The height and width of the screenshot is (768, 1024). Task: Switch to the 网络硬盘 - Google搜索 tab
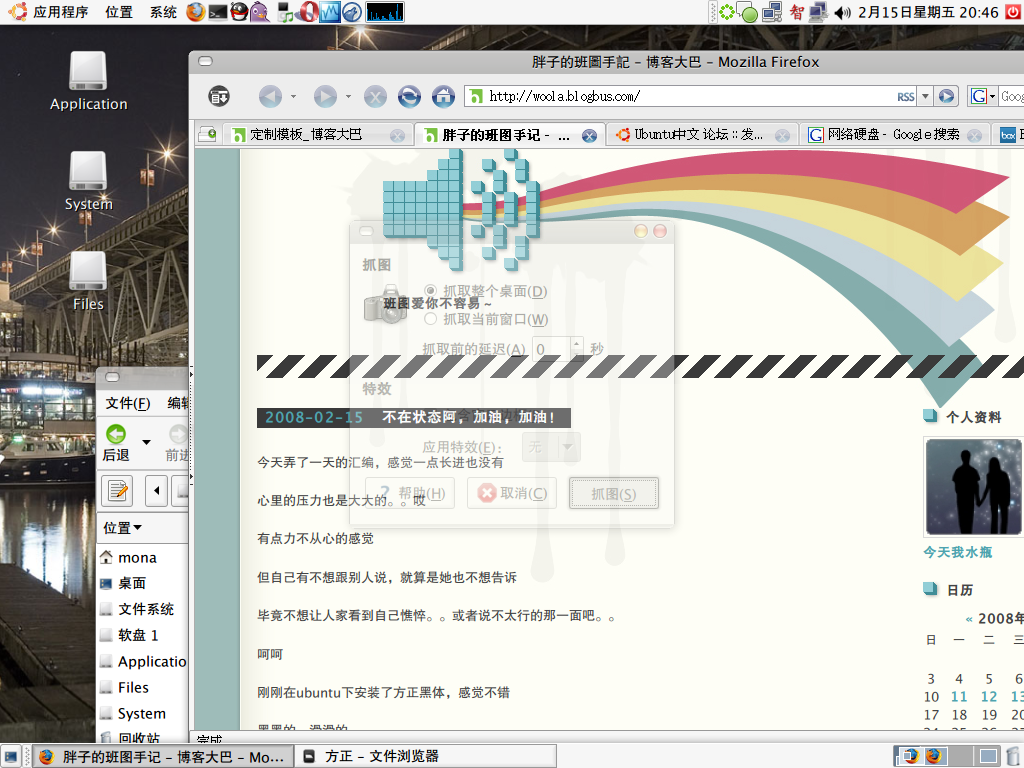[895, 135]
